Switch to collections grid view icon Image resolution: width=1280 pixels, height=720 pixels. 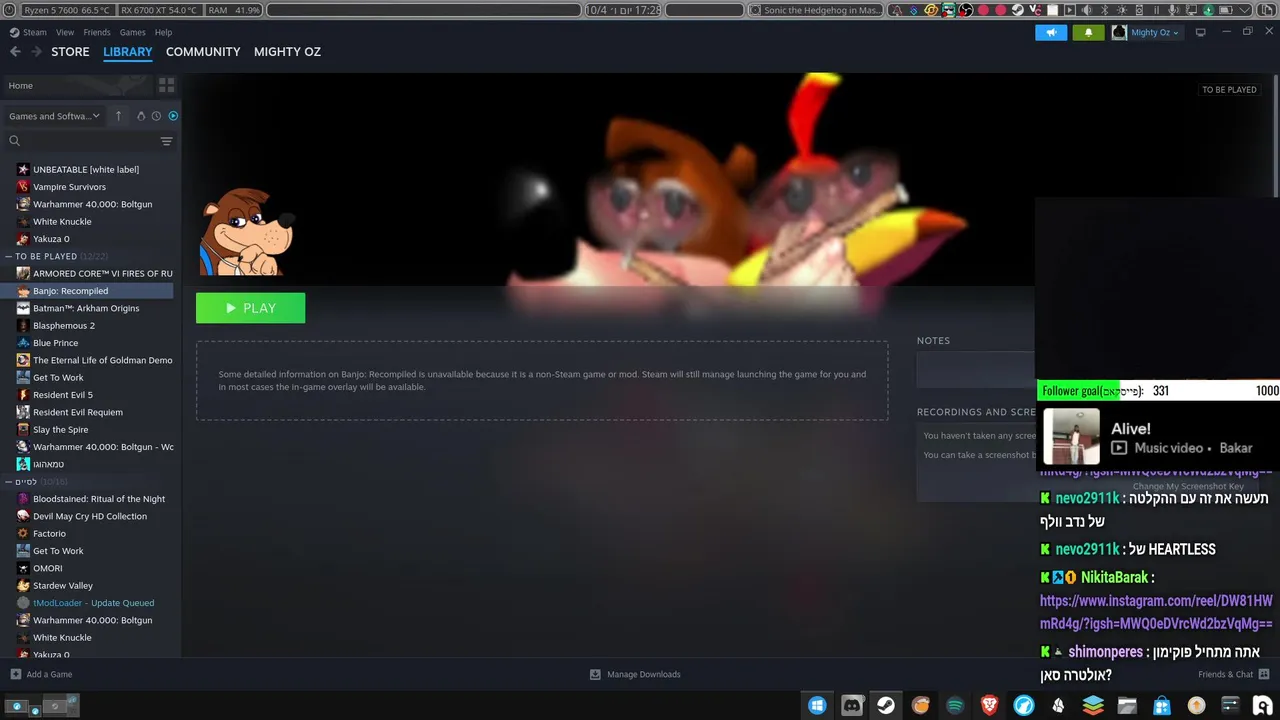coord(166,85)
